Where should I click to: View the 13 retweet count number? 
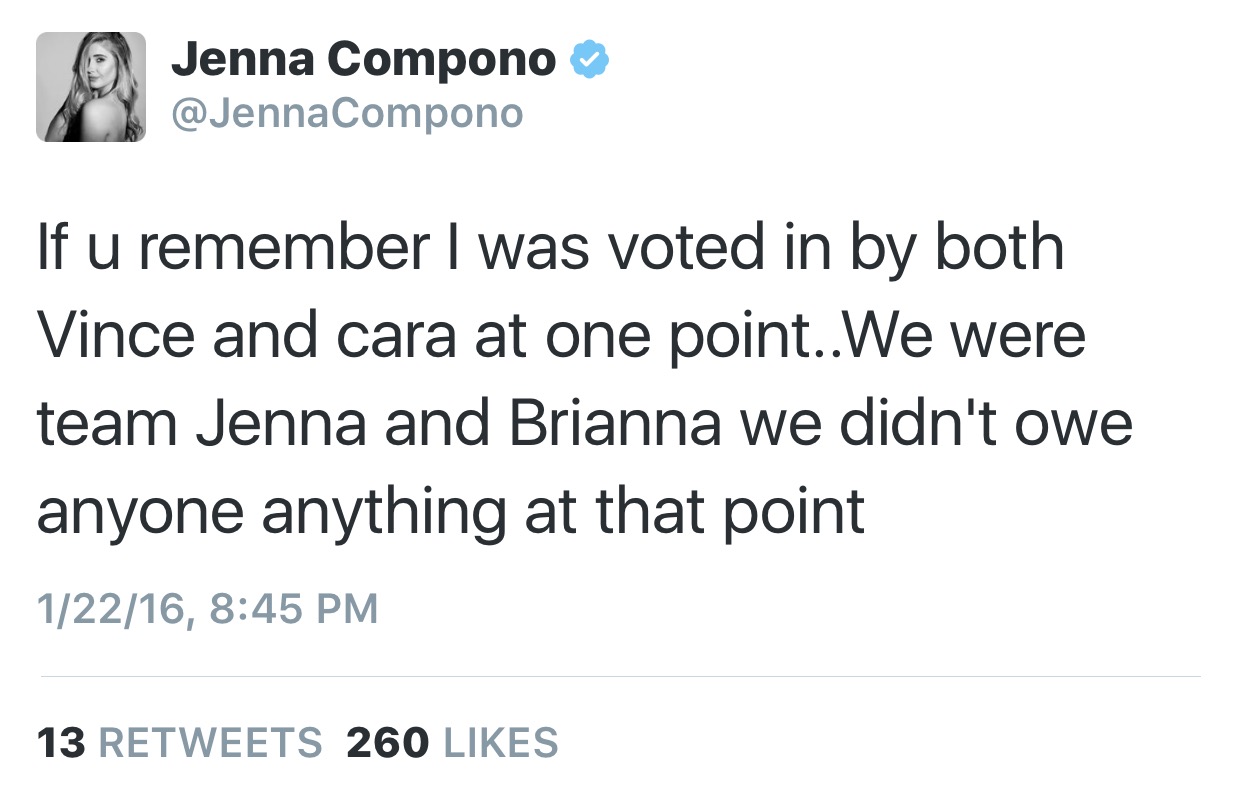click(61, 743)
